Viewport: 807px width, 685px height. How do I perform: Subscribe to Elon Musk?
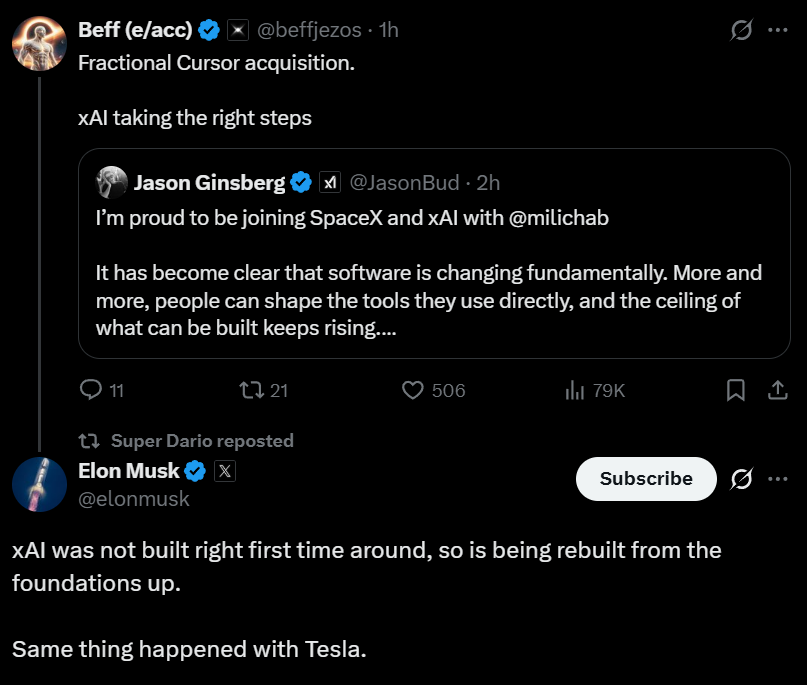point(646,479)
